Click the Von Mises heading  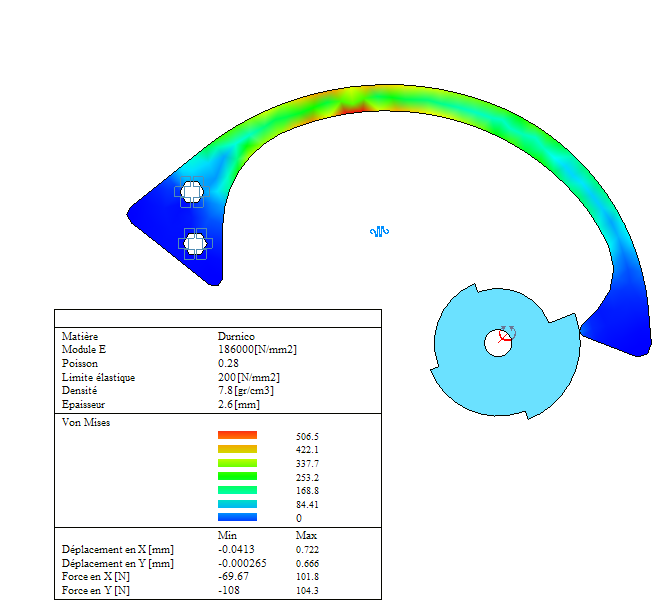point(86,423)
